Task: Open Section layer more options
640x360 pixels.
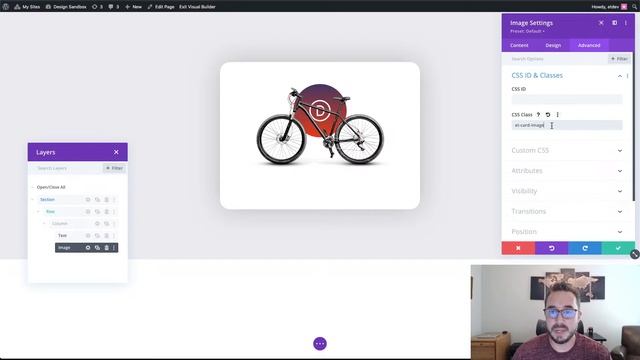Action: tap(114, 200)
